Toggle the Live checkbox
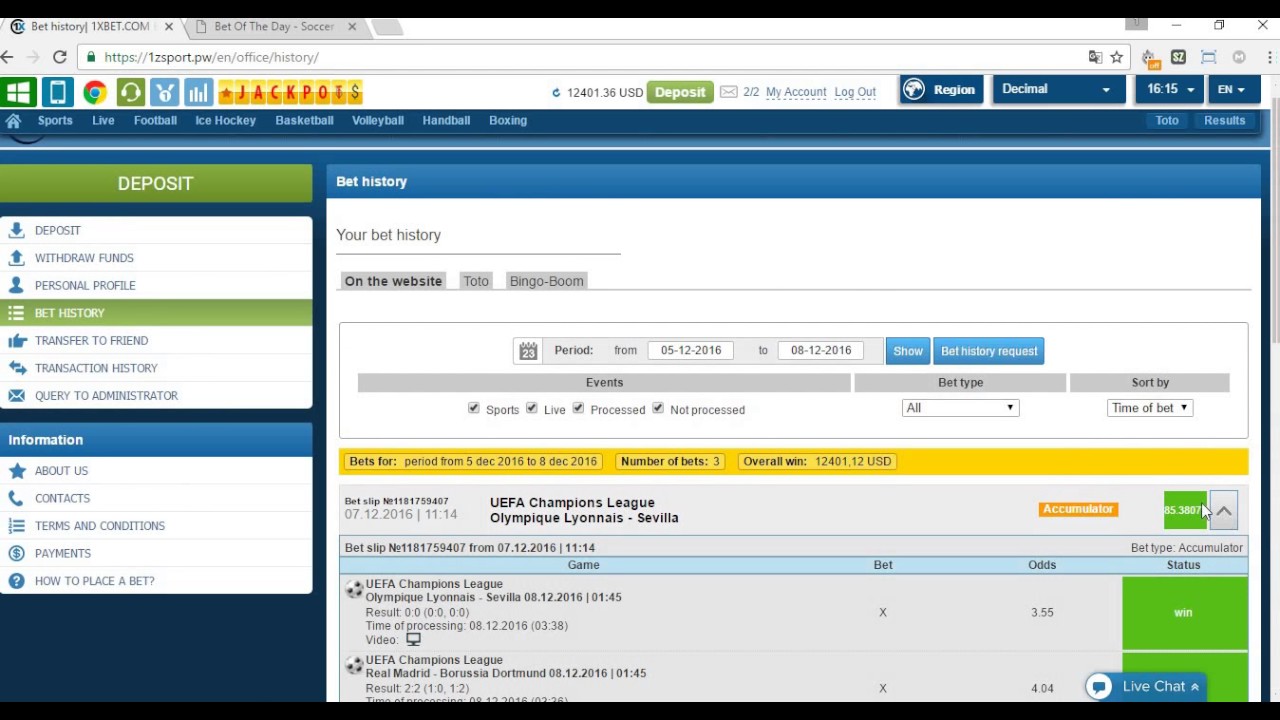The height and width of the screenshot is (720, 1280). point(532,408)
